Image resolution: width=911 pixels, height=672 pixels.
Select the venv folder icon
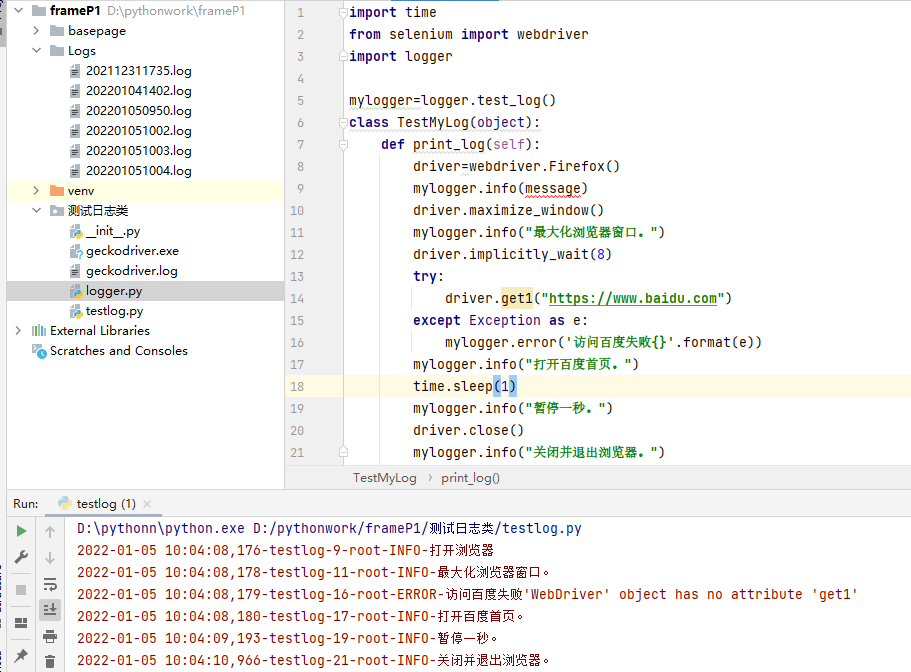(x=57, y=191)
